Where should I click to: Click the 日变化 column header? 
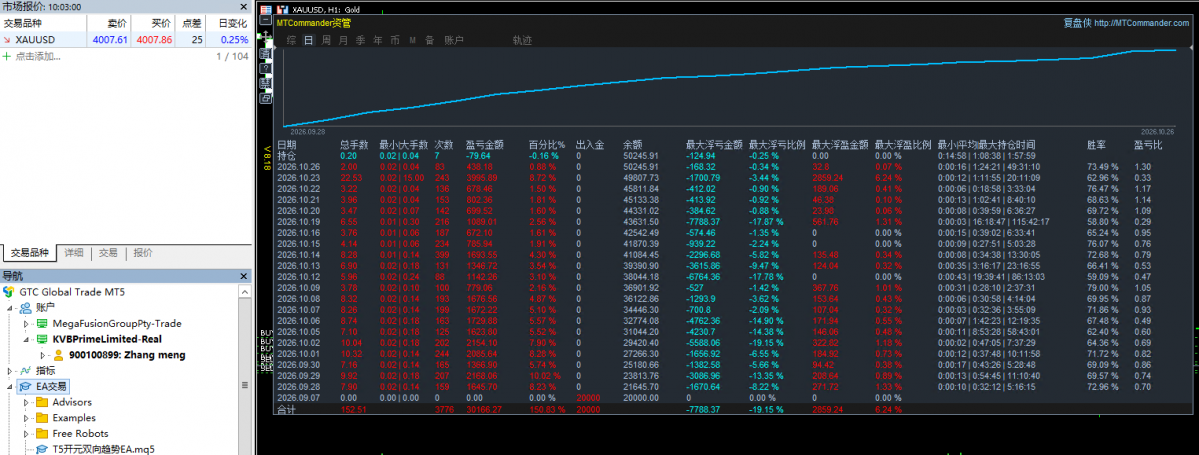229,24
